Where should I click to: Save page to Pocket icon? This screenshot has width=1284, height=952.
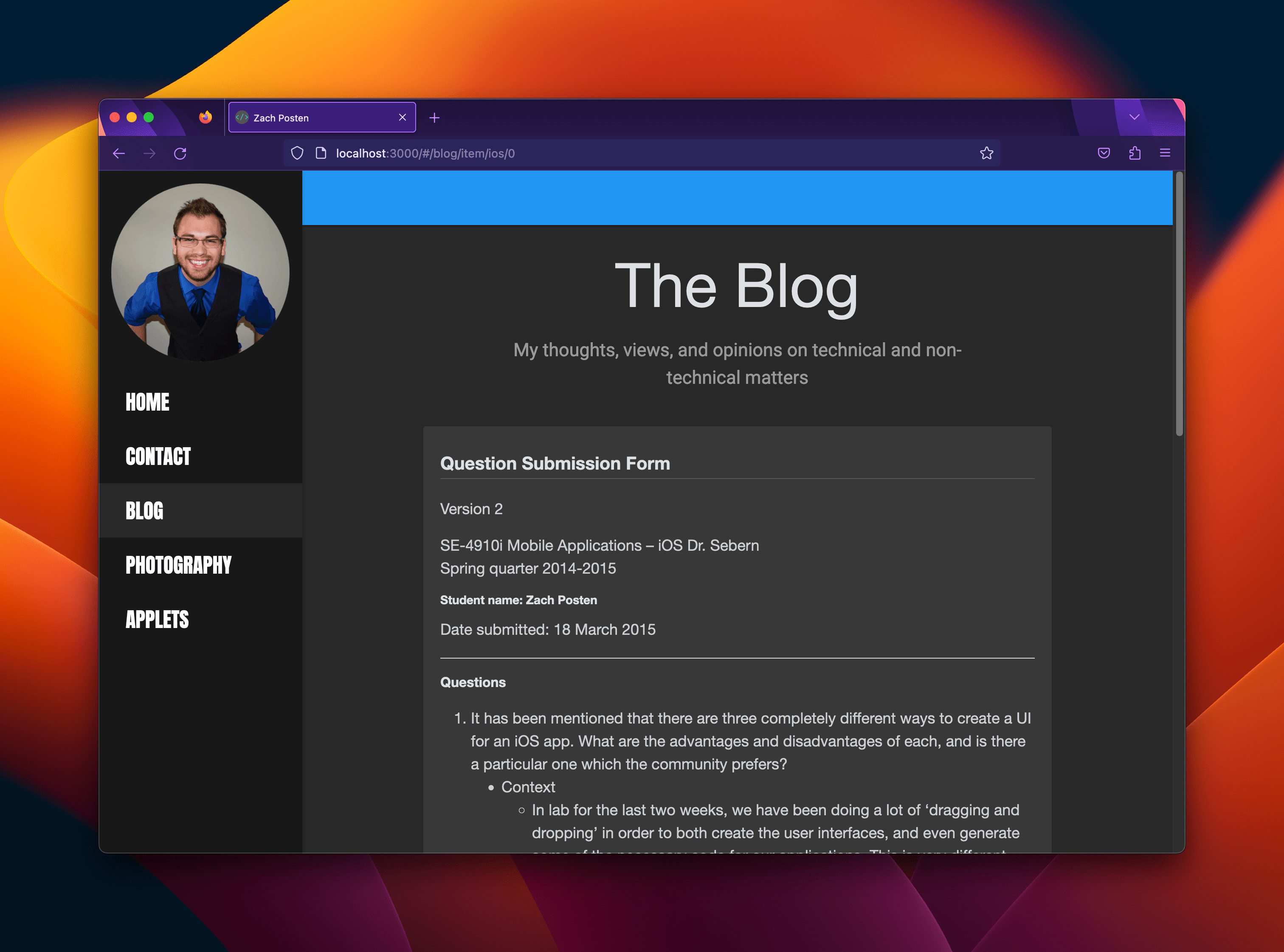(1104, 153)
